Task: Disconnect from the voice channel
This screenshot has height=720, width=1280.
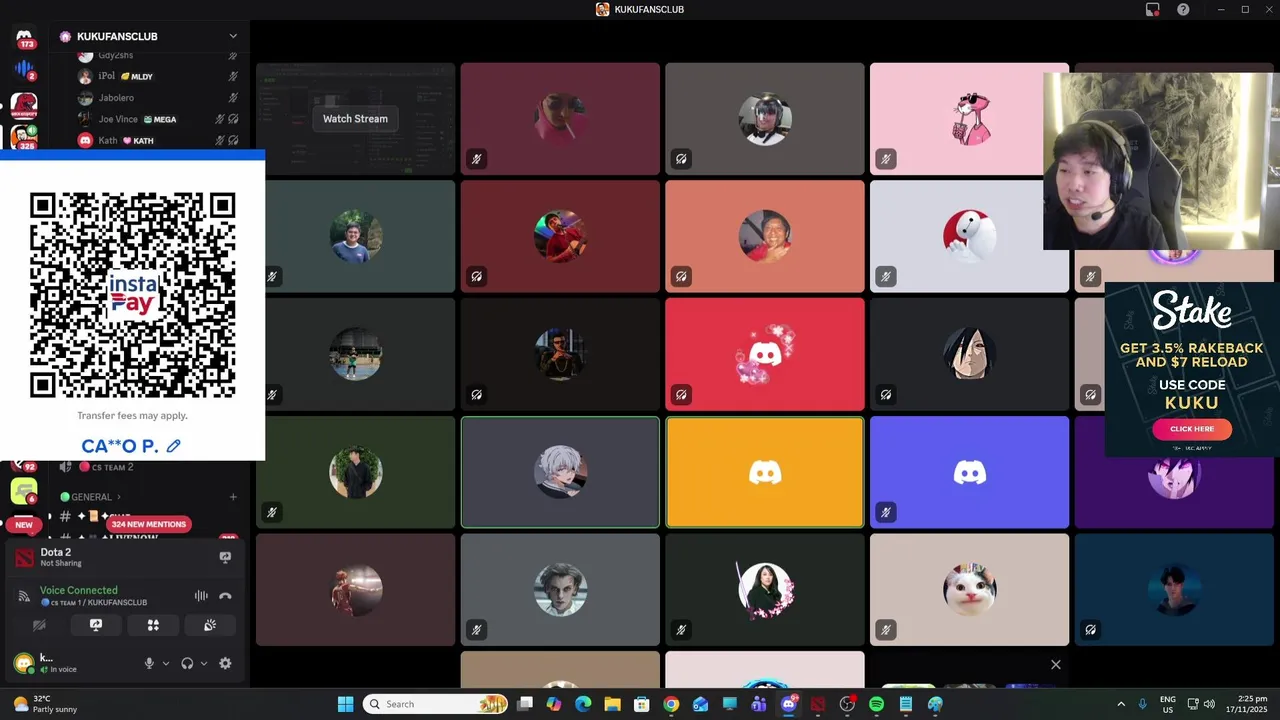Action: (x=225, y=596)
